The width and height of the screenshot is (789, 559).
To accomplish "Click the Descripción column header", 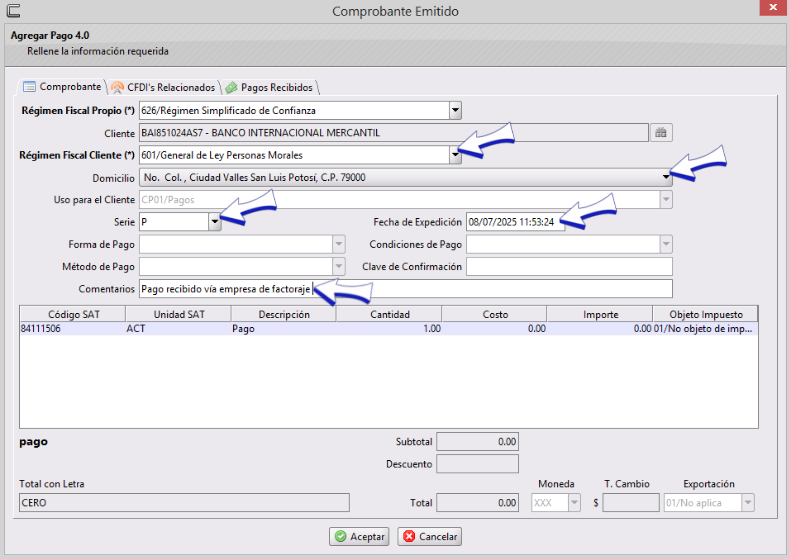I will coord(284,314).
